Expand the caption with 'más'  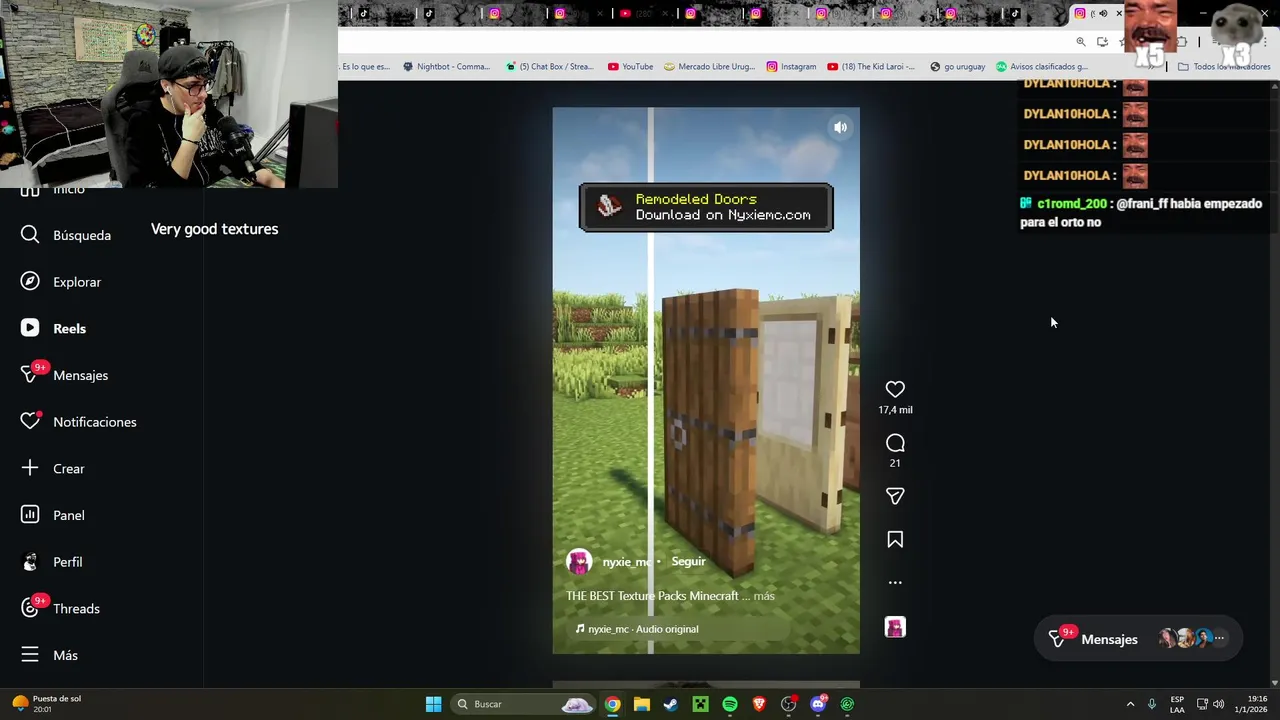(x=764, y=596)
